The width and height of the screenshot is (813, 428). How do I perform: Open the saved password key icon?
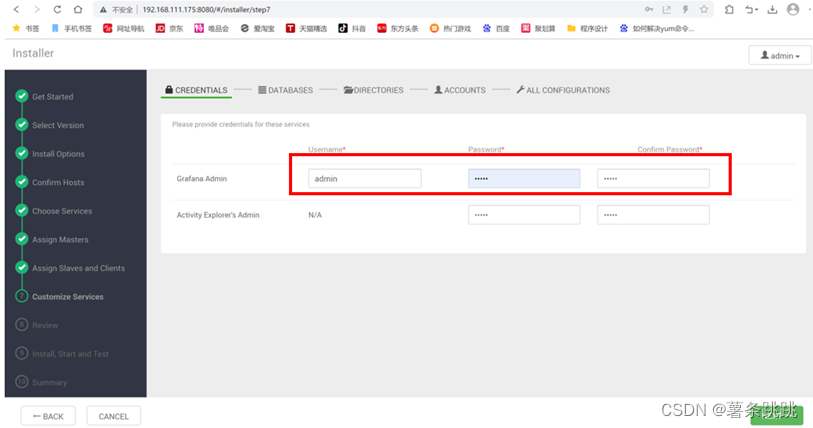(649, 9)
